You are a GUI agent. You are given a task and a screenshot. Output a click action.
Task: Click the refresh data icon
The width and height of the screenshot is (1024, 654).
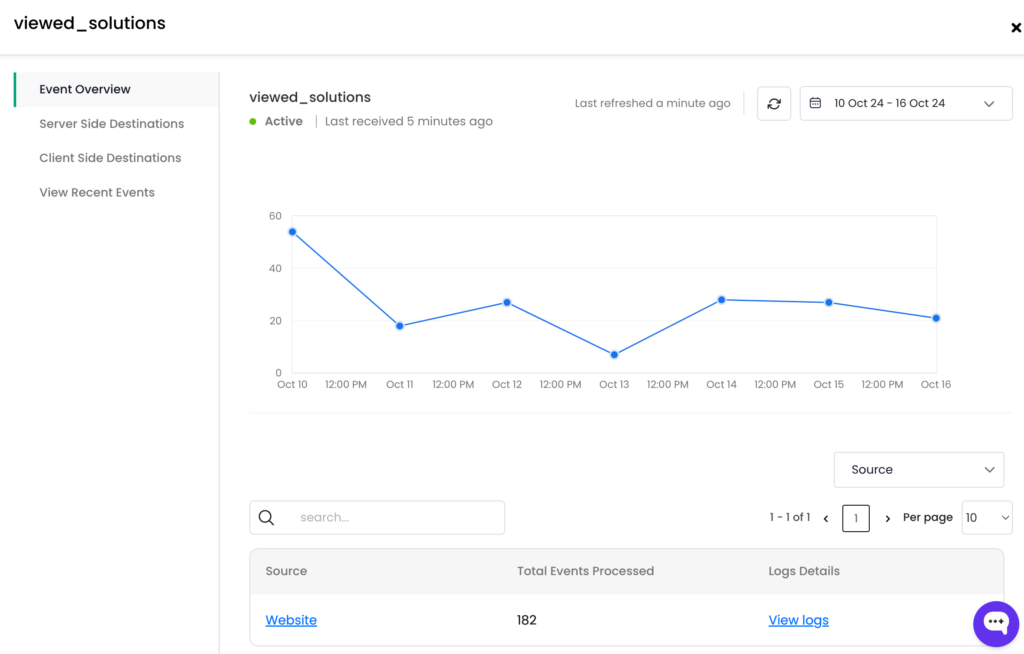point(774,104)
